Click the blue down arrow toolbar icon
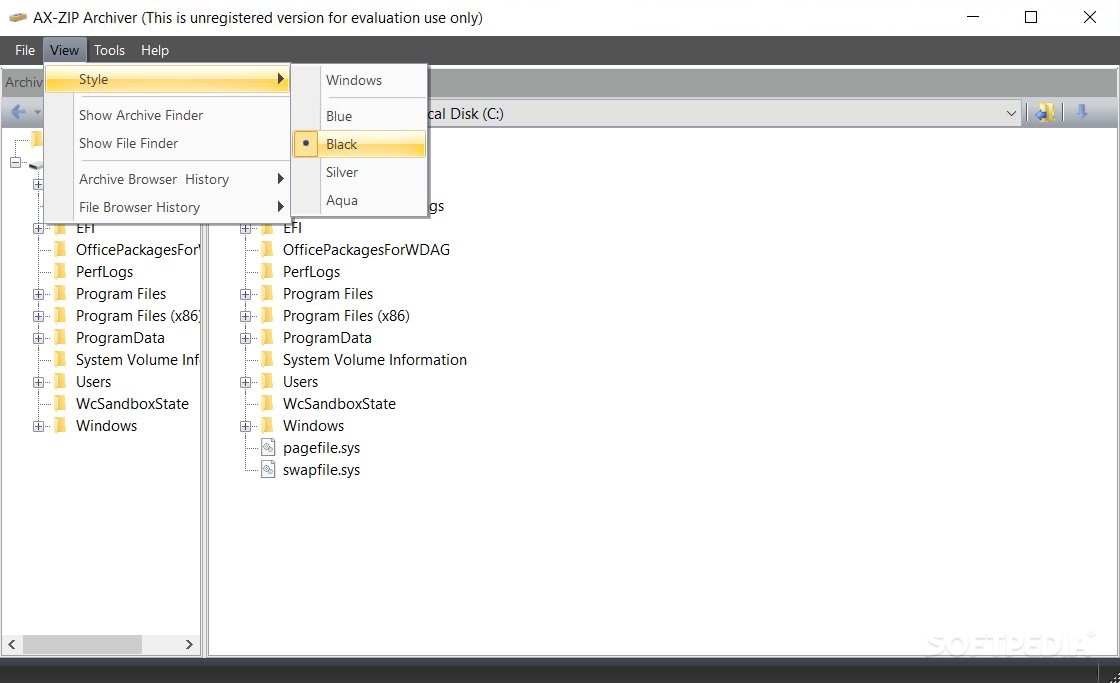This screenshot has height=683, width=1120. (1081, 112)
